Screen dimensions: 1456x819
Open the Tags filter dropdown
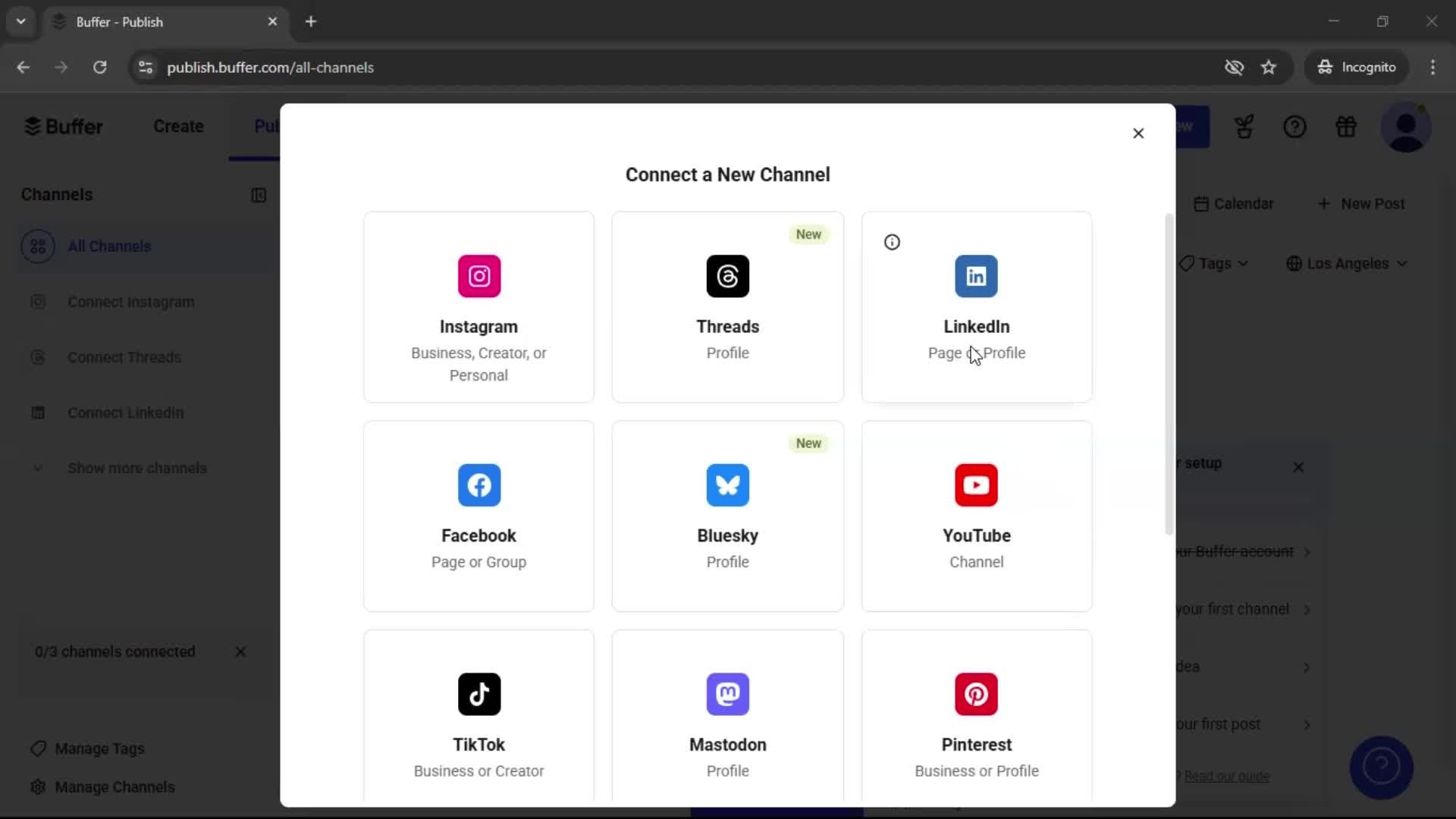(1214, 263)
